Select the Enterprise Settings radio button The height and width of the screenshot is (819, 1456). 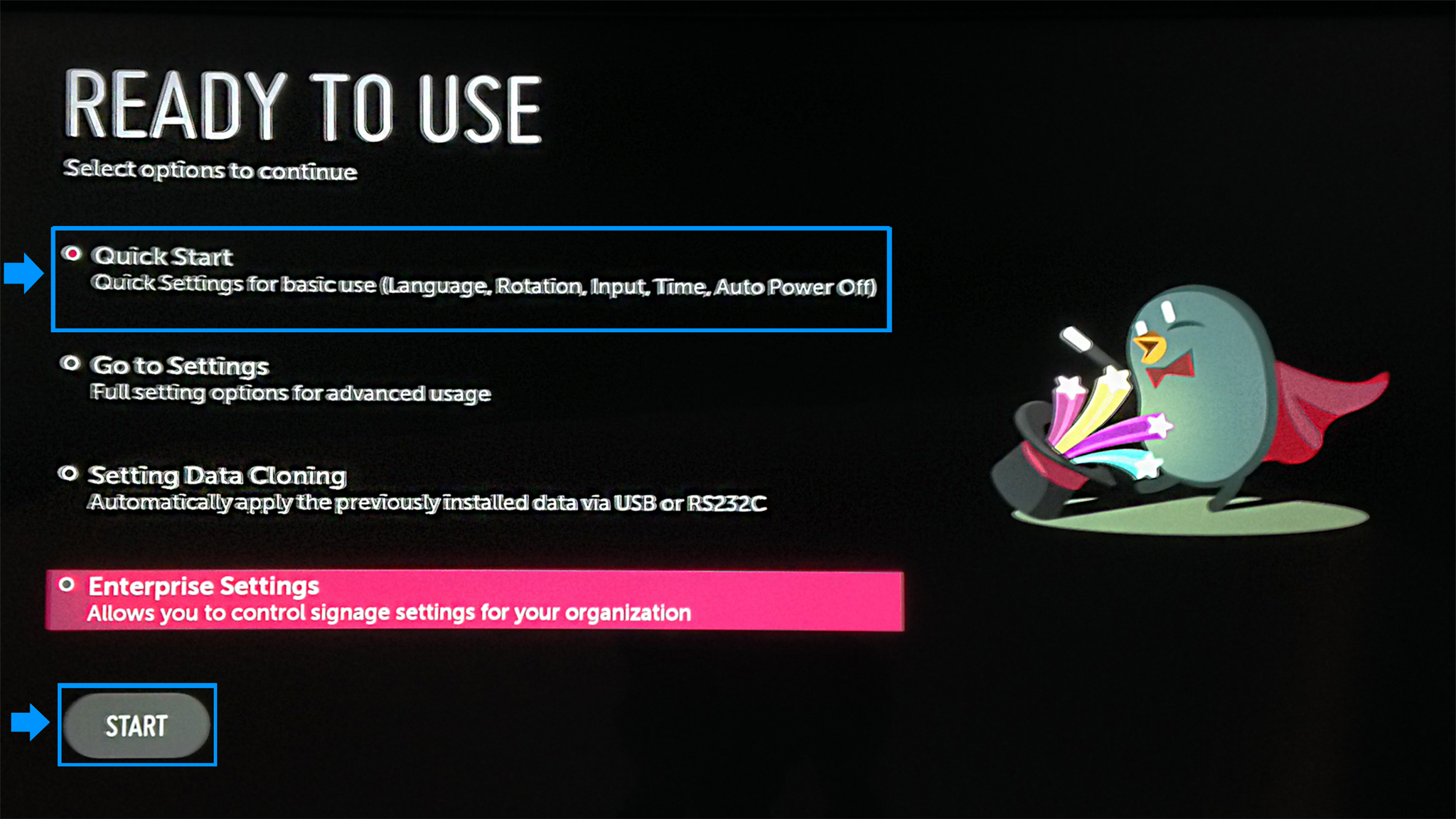[67, 585]
